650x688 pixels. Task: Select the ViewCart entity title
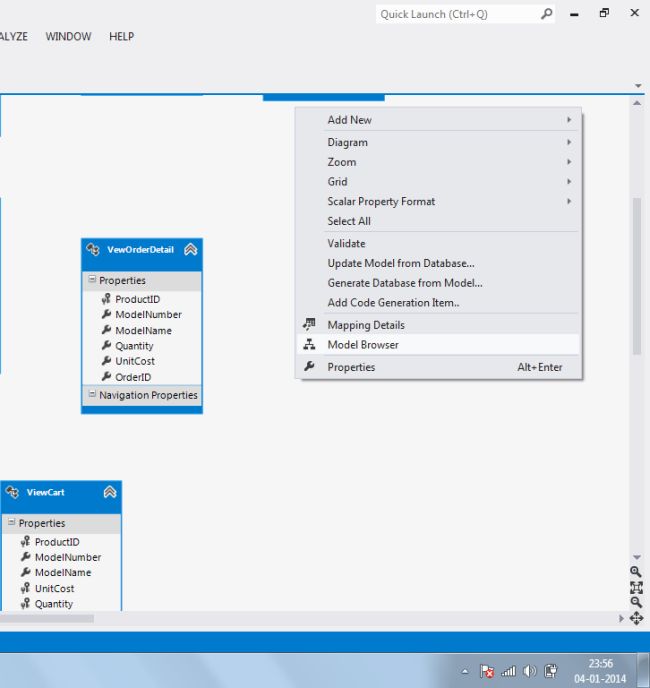[46, 492]
